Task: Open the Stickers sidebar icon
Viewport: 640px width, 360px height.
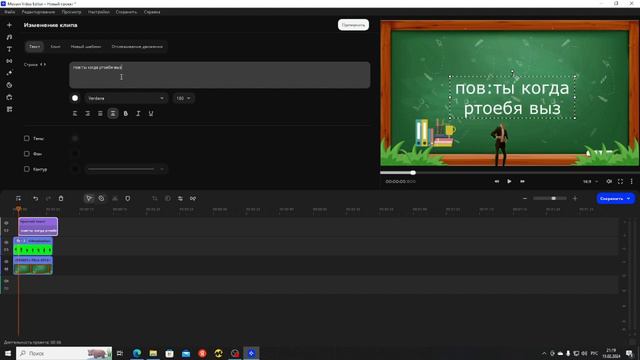Action: point(9,85)
